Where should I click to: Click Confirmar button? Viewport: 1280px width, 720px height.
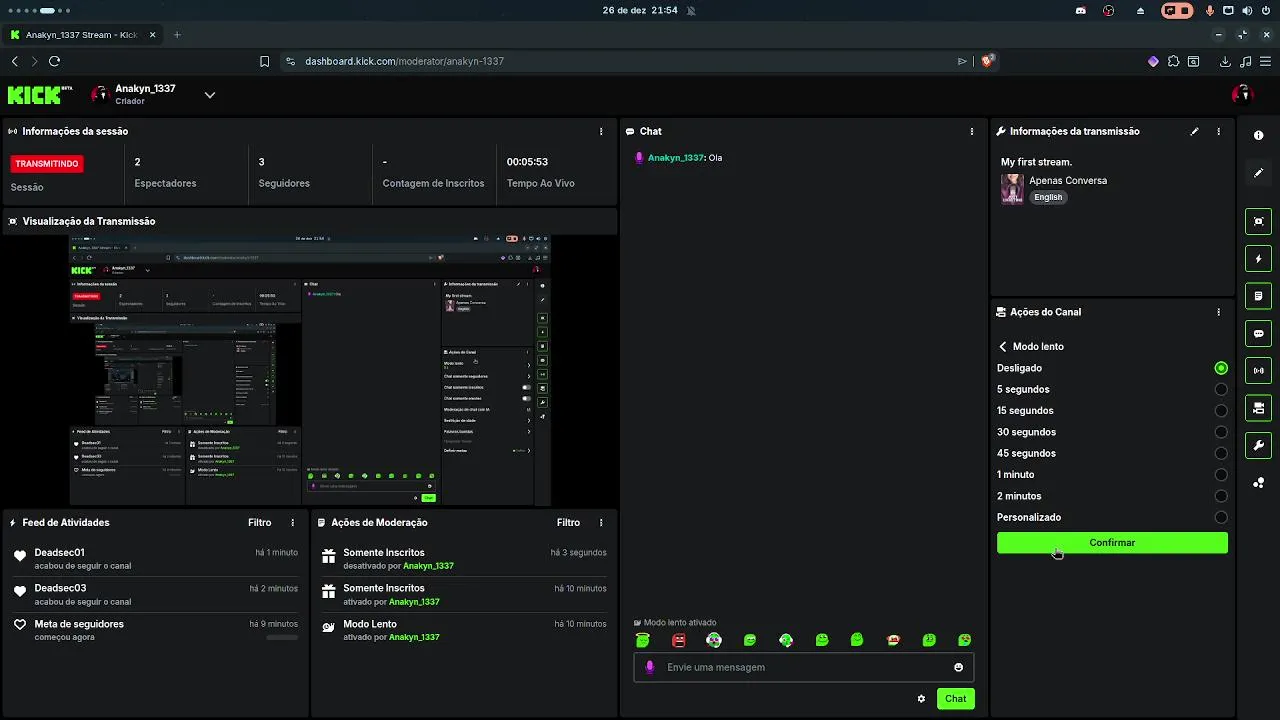[x=1112, y=543]
